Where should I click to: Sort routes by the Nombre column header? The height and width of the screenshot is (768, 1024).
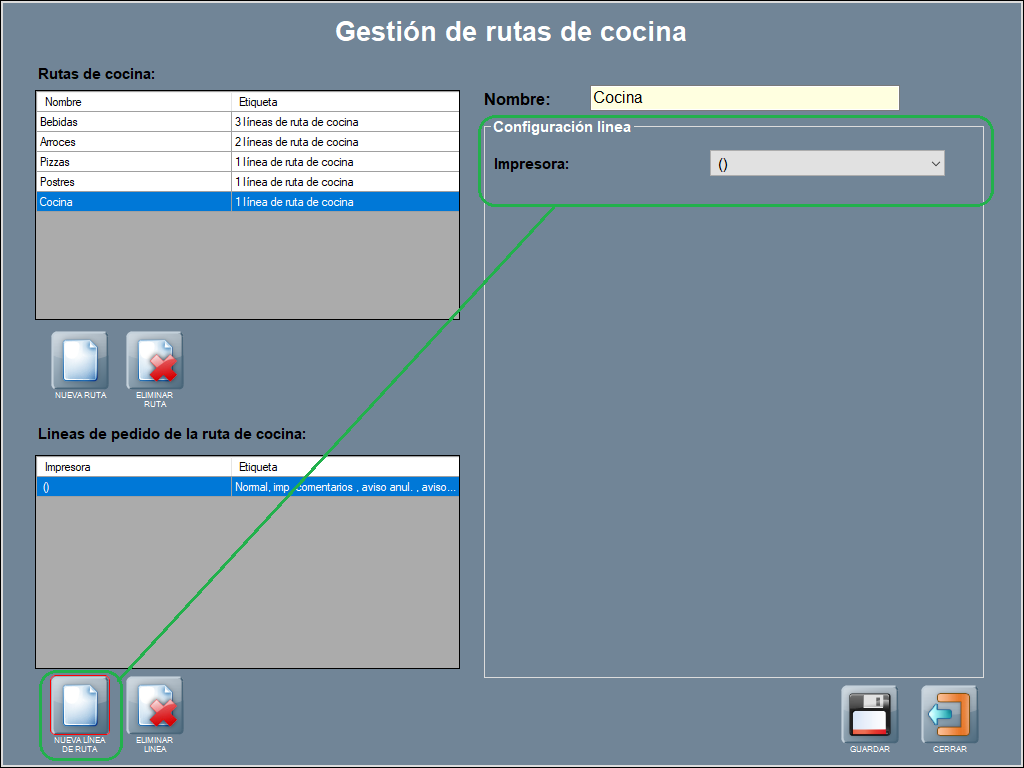click(x=133, y=102)
